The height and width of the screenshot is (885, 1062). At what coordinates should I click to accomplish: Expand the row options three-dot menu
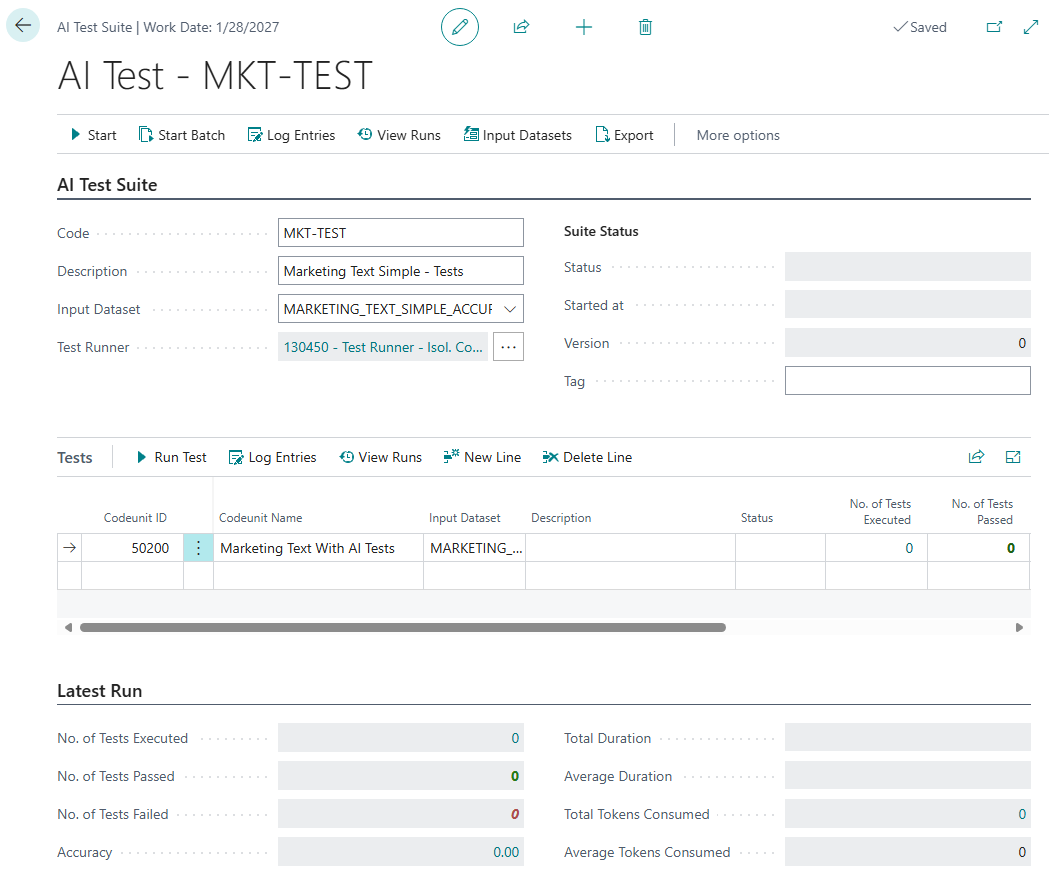pos(198,547)
